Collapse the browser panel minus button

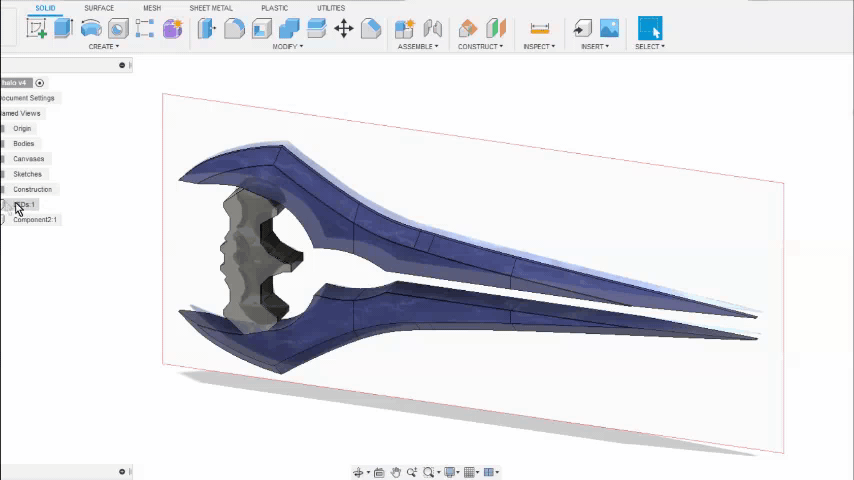(x=122, y=65)
